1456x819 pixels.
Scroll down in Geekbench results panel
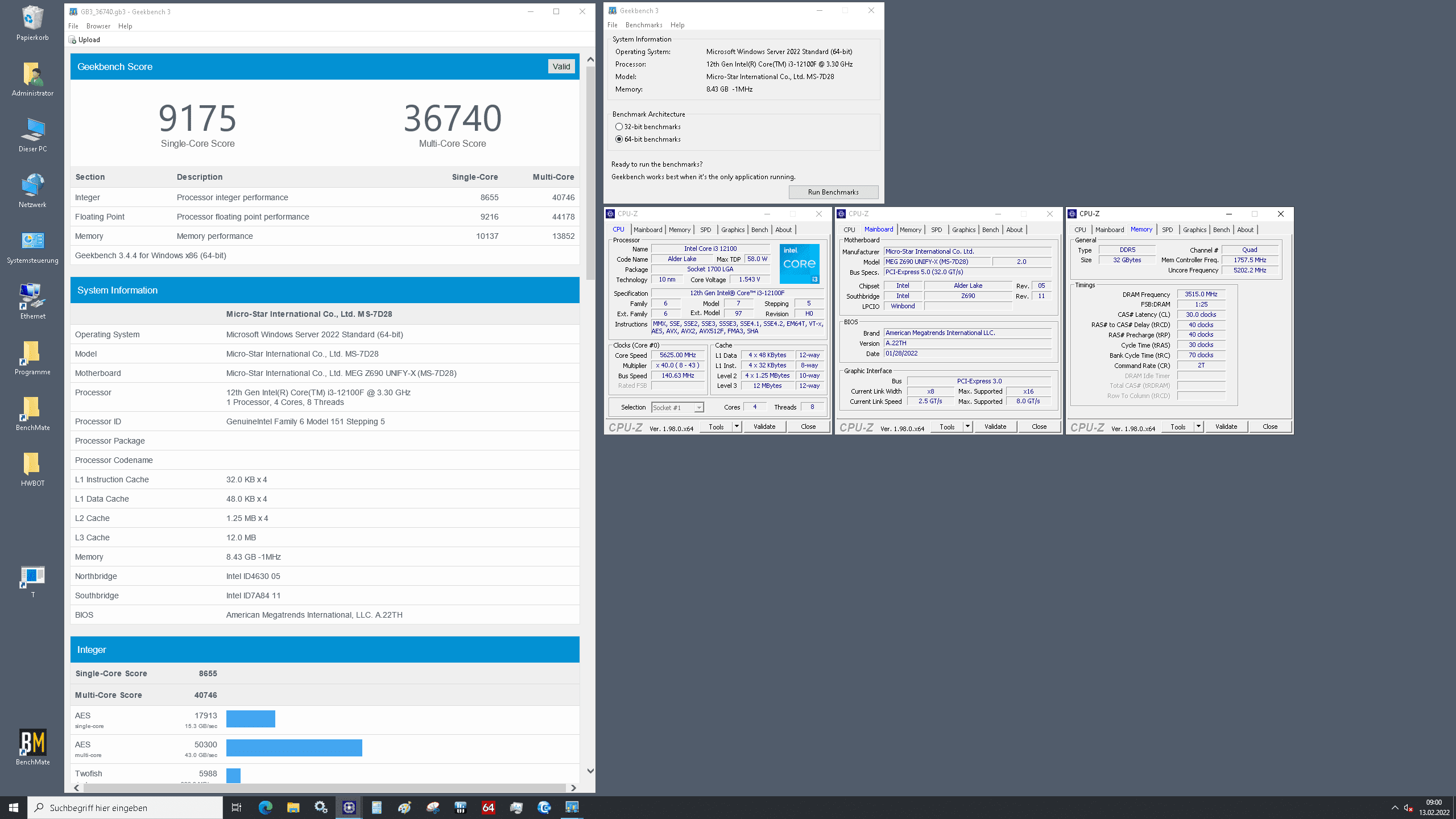[590, 771]
